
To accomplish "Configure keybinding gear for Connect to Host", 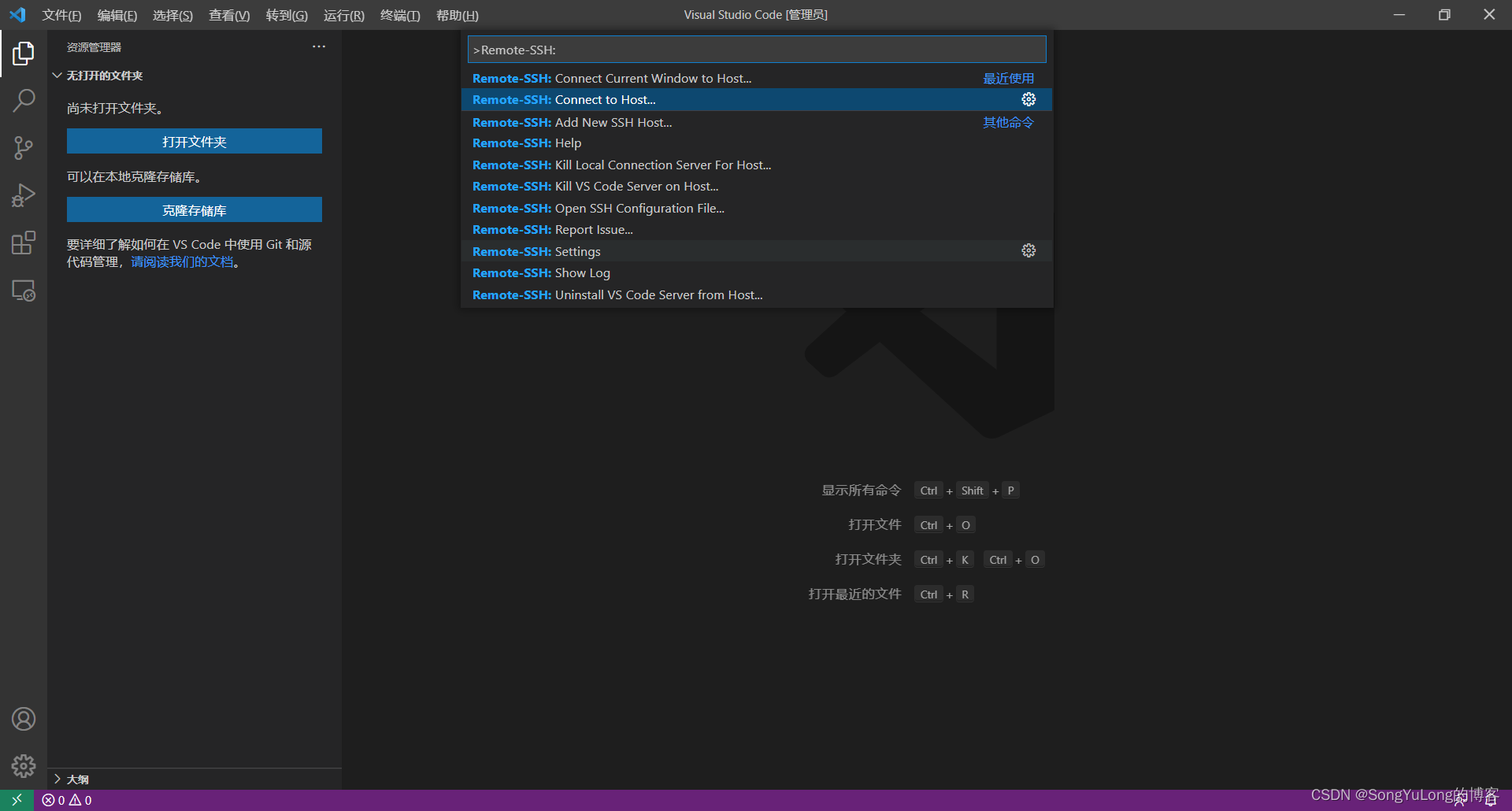I will (x=1028, y=99).
